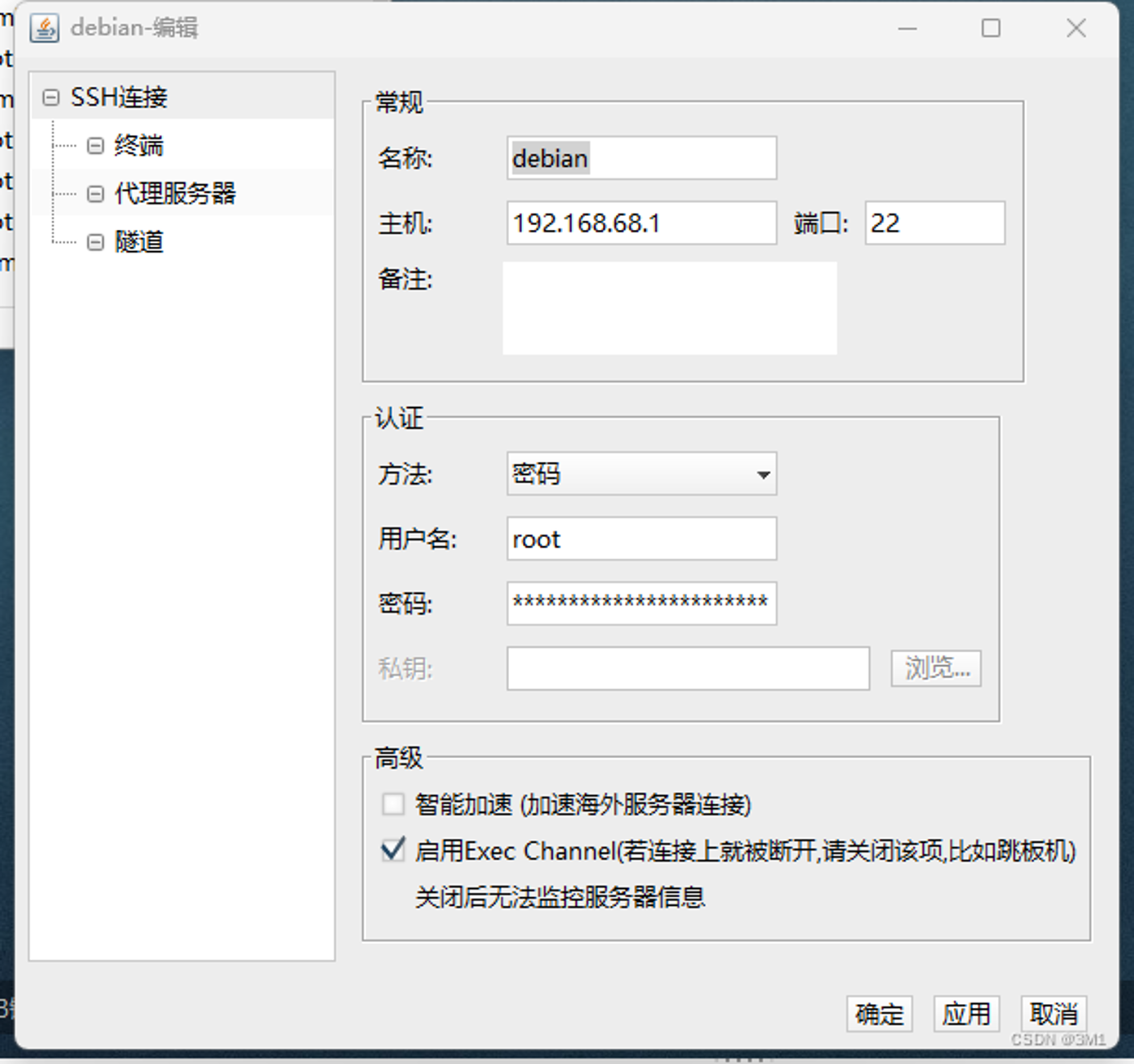This screenshot has width=1134, height=1064.
Task: Collapse the SSH连接 tree node
Action: 51,98
